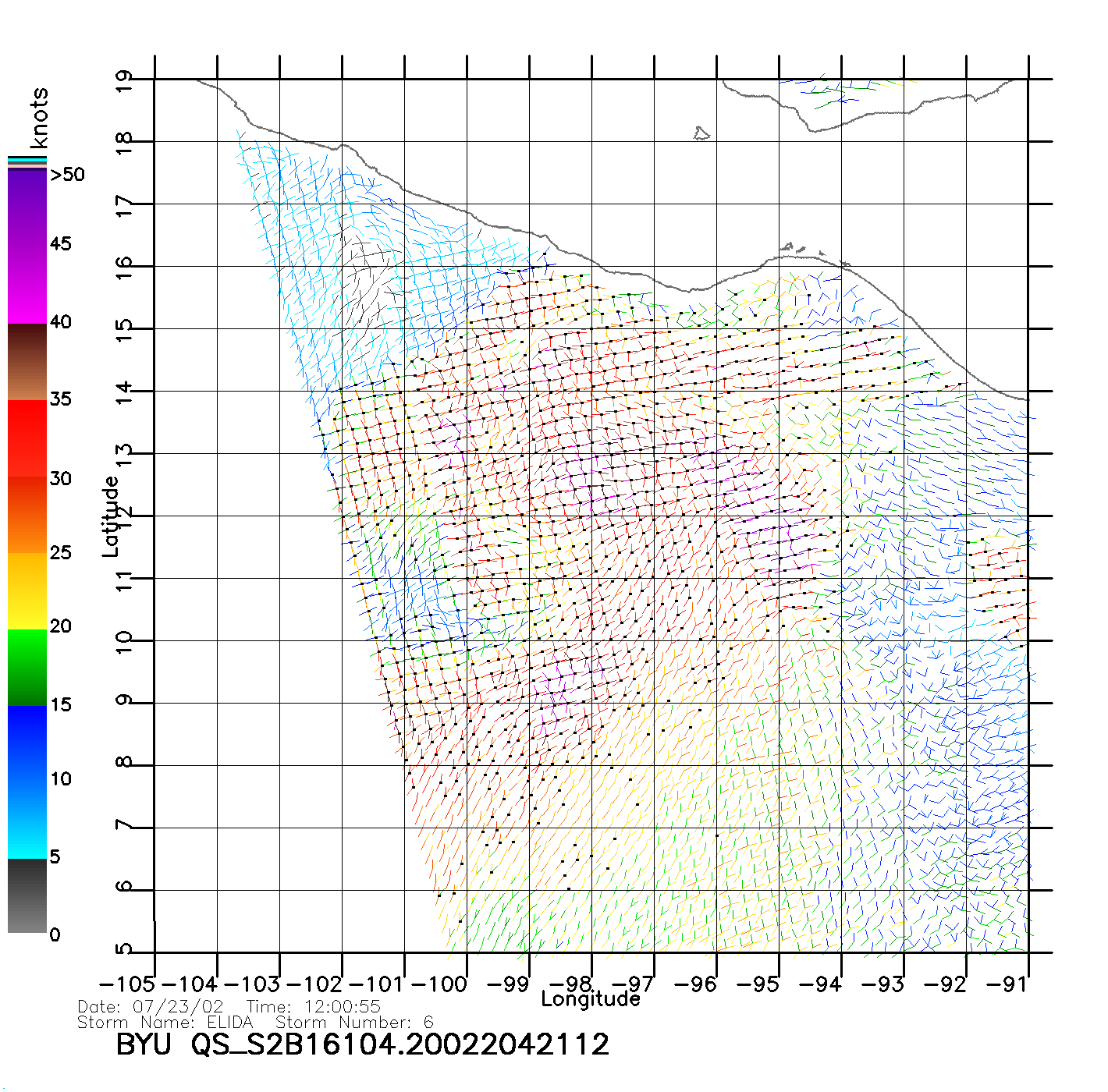The height and width of the screenshot is (1092, 1108).
Task: Select the 'Storm Name: ELIDA' text
Action: [x=165, y=1023]
